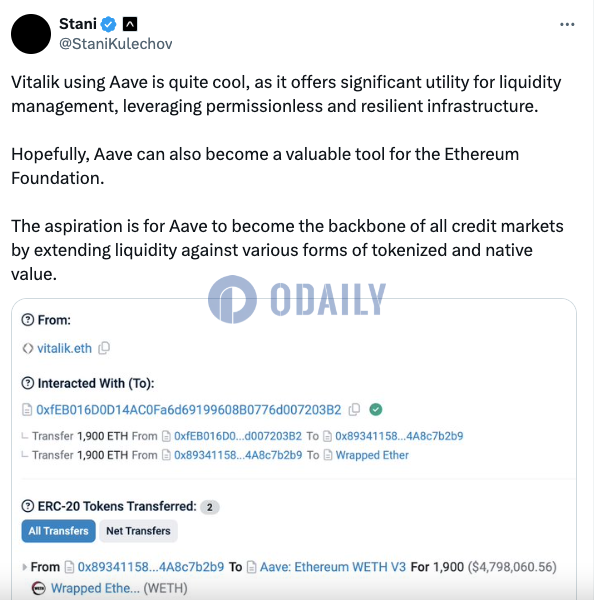Viewport: 594px width, 600px height.
Task: Click Stani's black profile avatar
Action: click(x=31, y=34)
